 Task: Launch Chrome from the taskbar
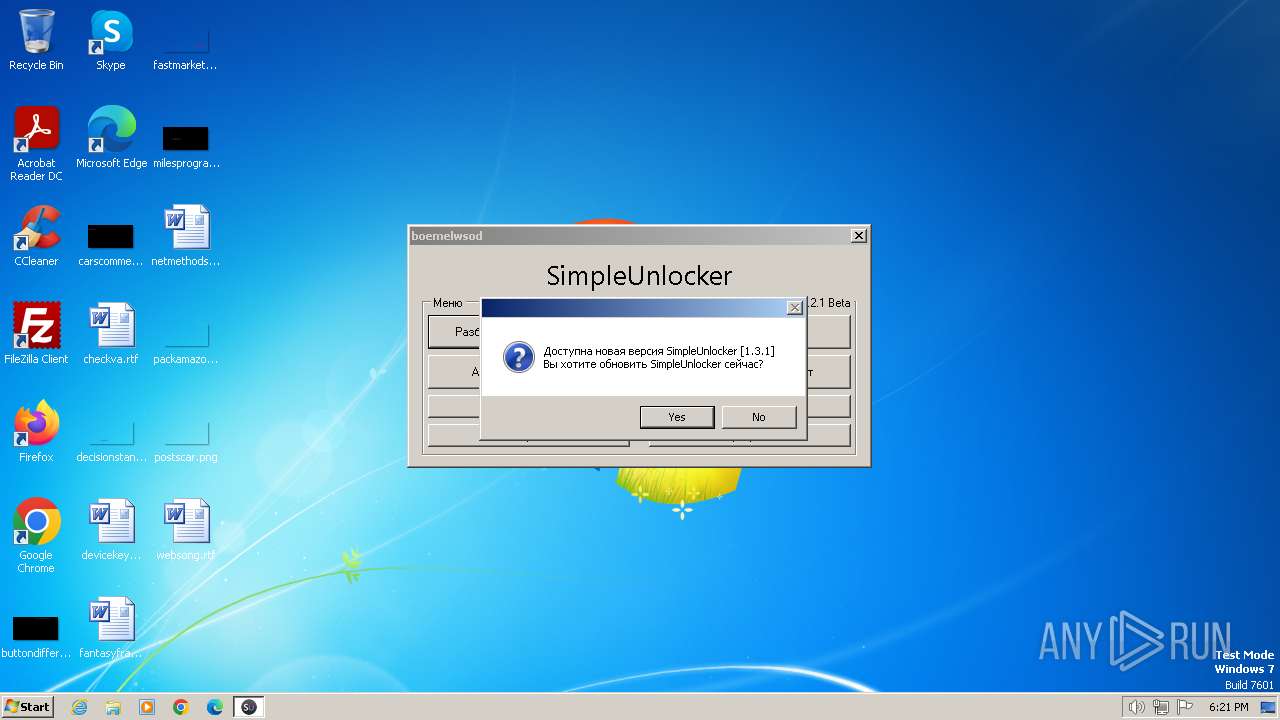click(x=181, y=707)
